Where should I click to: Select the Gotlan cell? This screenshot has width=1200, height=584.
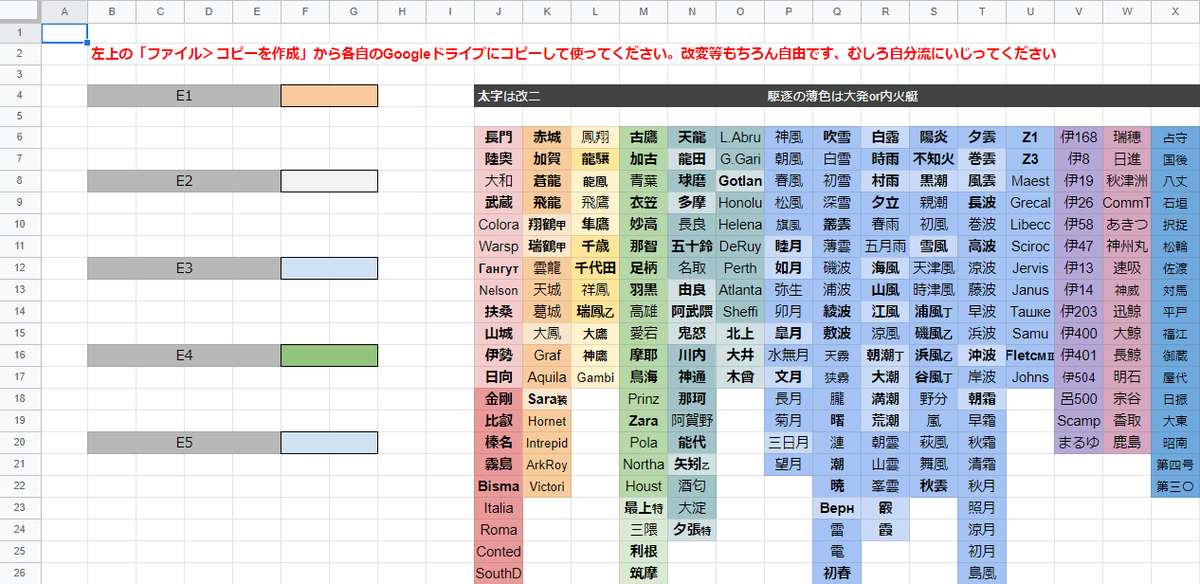(x=740, y=181)
